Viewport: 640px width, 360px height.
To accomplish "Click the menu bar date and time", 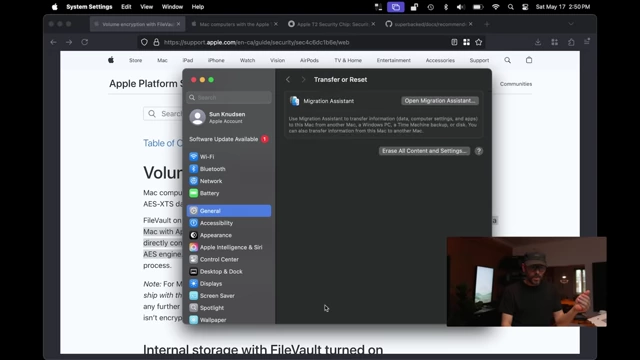I will (x=563, y=7).
